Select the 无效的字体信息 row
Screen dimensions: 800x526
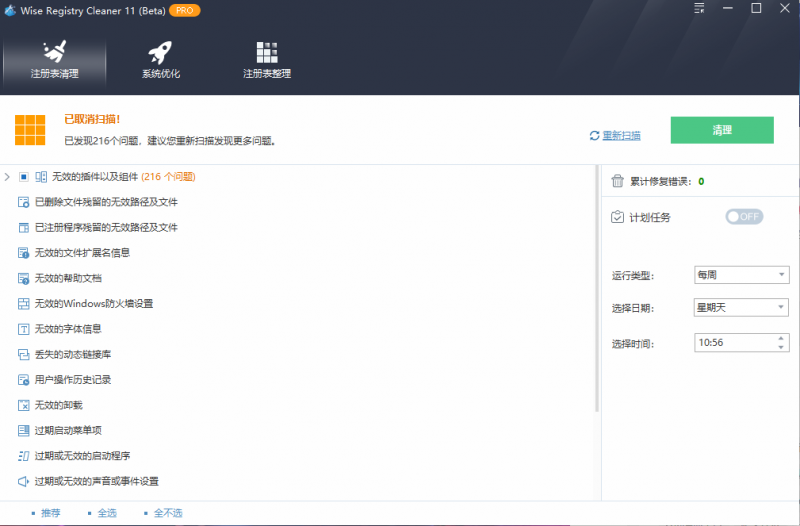68,329
